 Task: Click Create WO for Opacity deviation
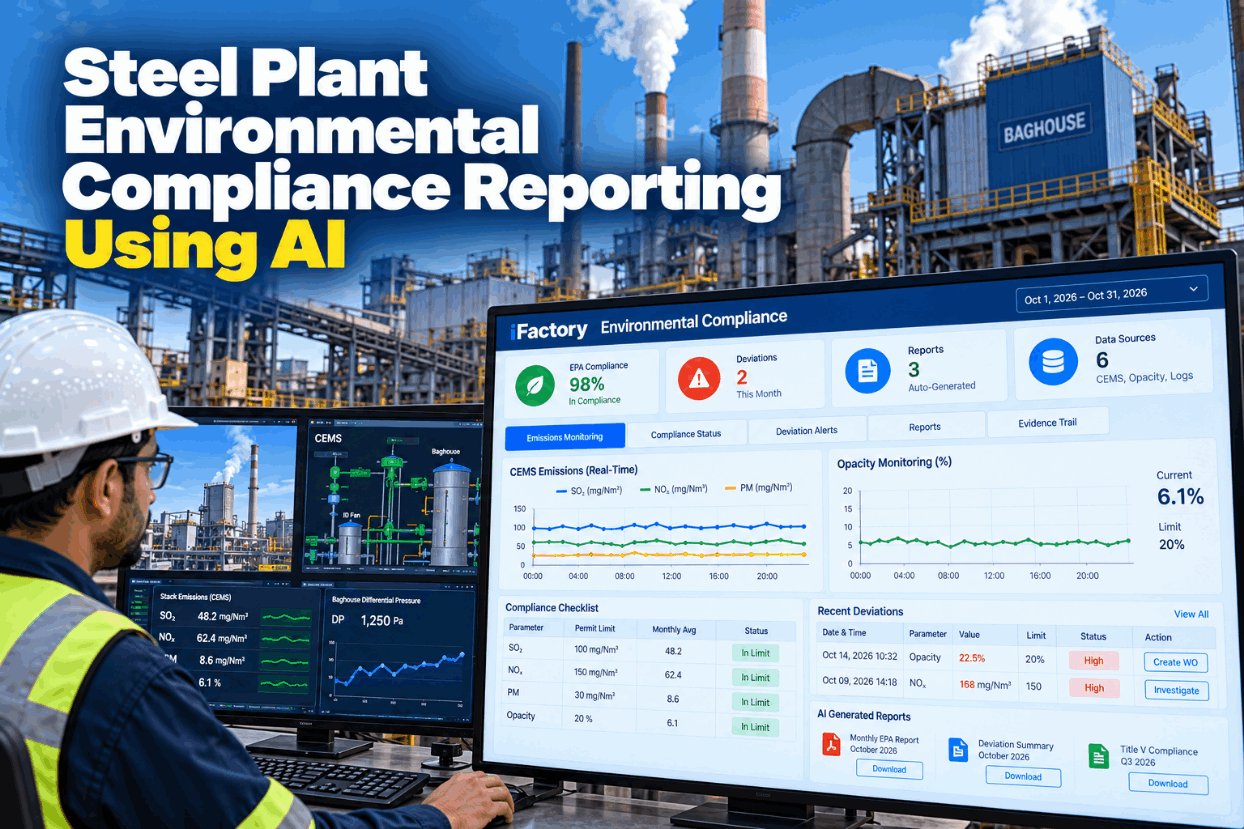(1175, 662)
